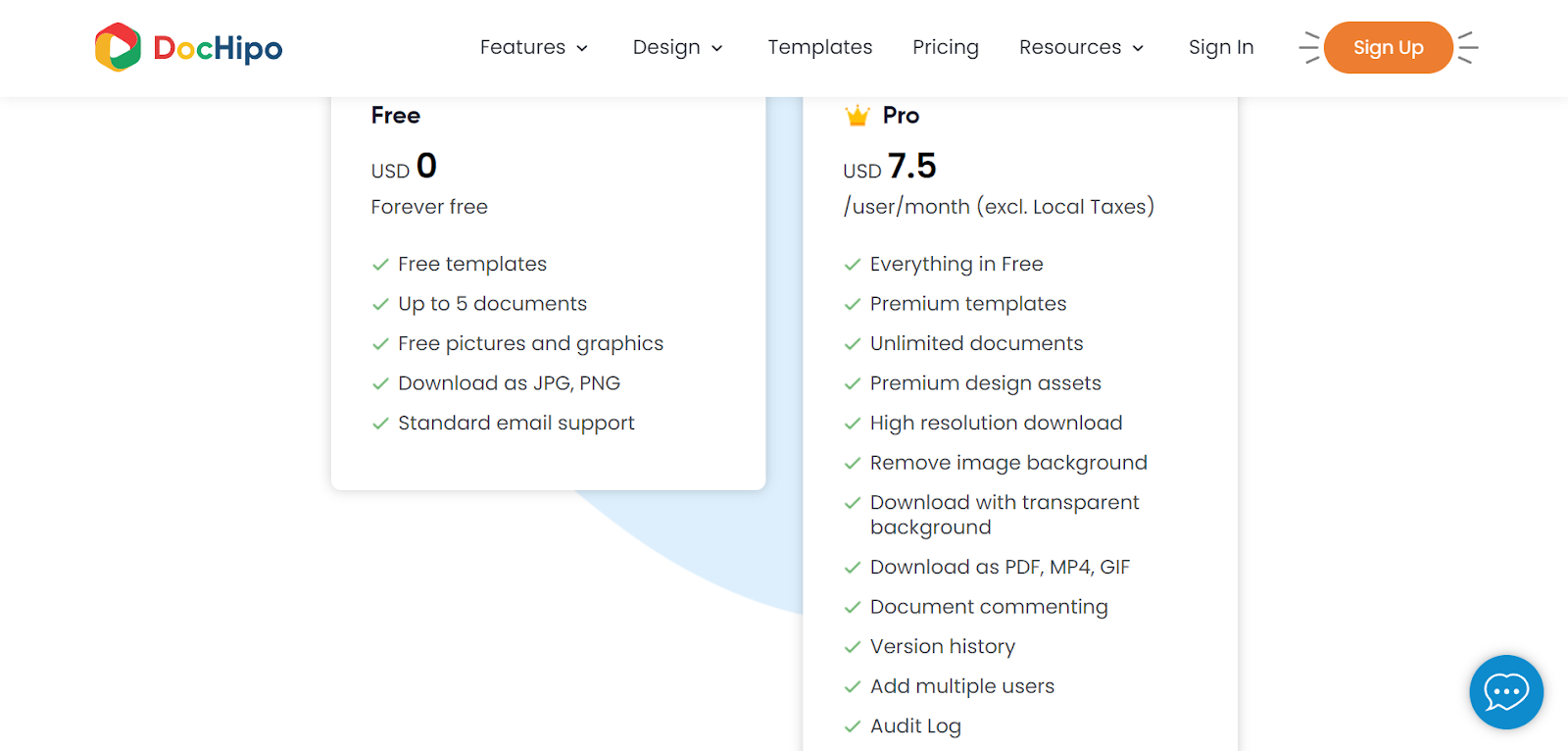Click checkmark beside Audit Log
This screenshot has width=1568, height=751.
coord(853,726)
